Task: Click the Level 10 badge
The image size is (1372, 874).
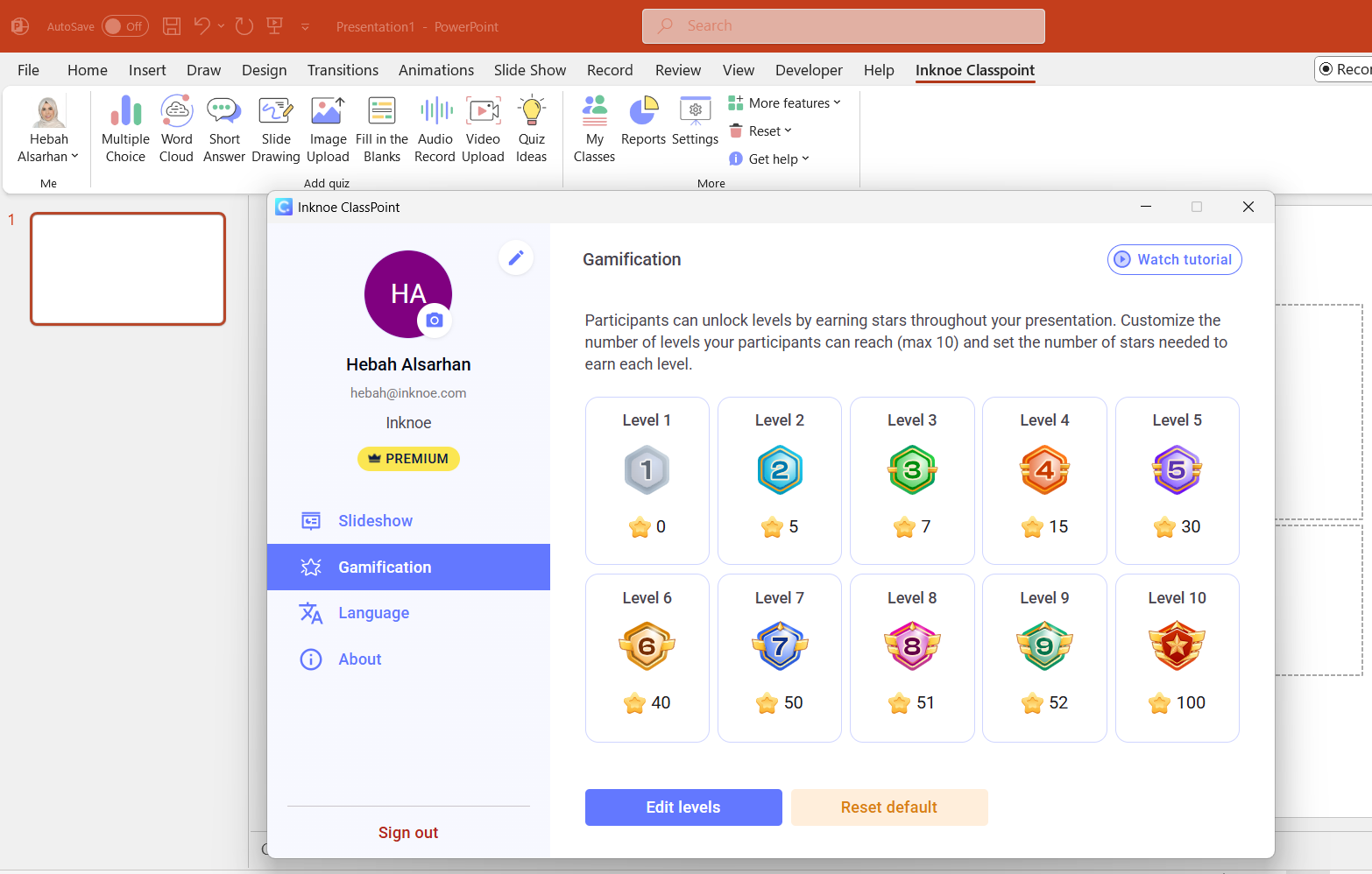Action: tap(1178, 646)
